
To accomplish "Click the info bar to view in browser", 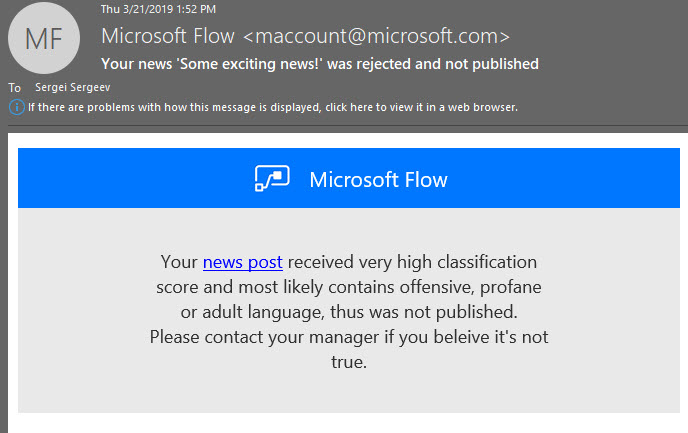I will coord(272,107).
